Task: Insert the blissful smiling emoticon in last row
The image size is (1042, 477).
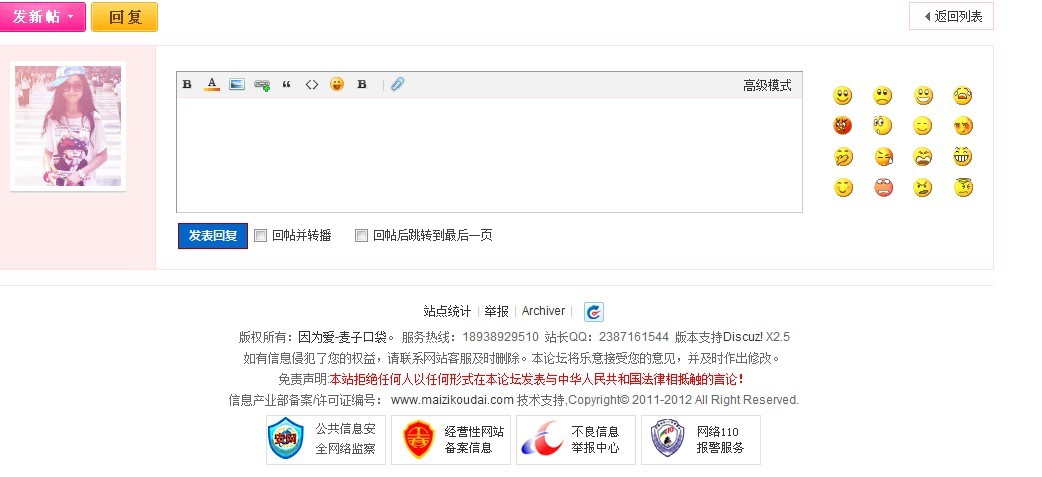Action: [843, 188]
